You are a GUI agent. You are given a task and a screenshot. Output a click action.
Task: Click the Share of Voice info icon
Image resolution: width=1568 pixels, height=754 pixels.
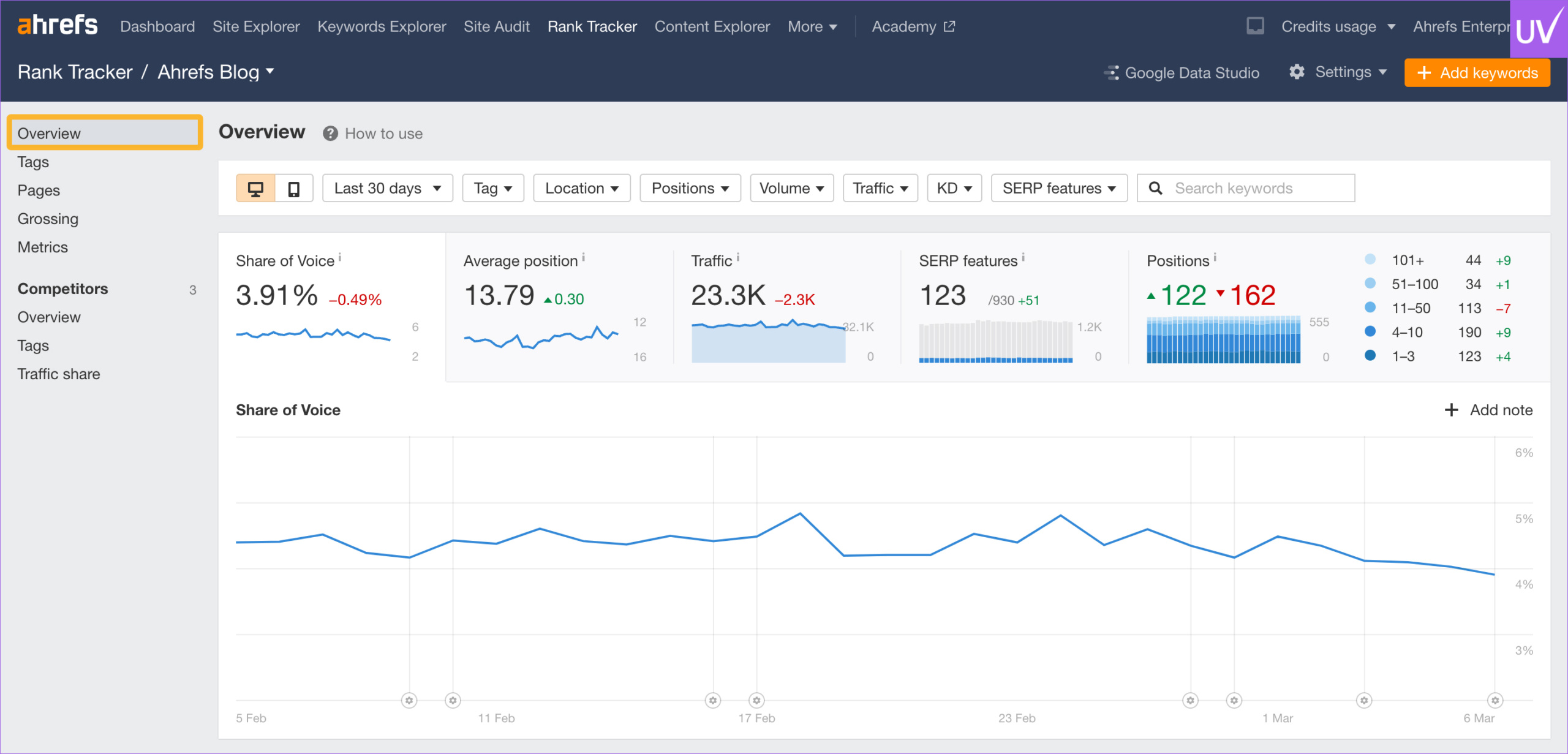click(340, 257)
